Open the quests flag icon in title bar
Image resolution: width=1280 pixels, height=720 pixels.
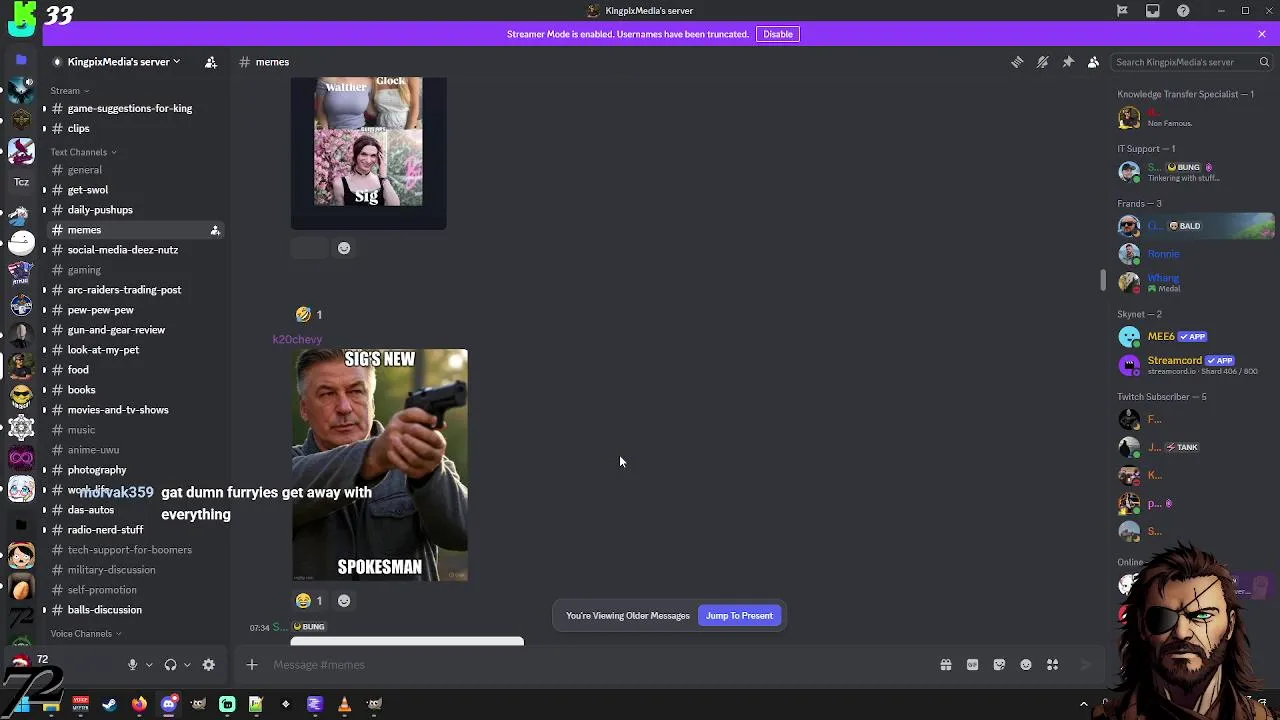1122,11
